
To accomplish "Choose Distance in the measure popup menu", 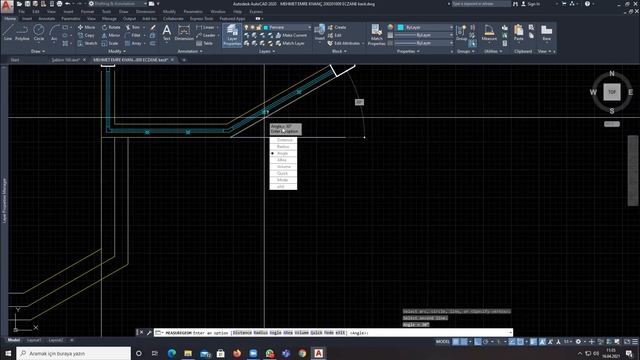I will click(x=283, y=140).
